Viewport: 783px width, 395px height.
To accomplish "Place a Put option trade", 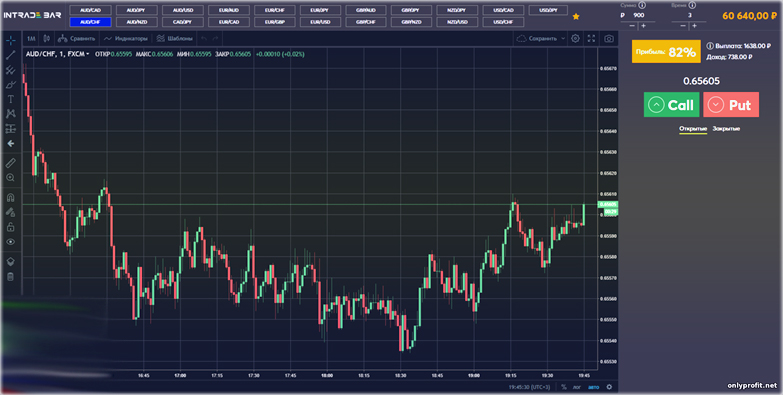I will coord(731,105).
